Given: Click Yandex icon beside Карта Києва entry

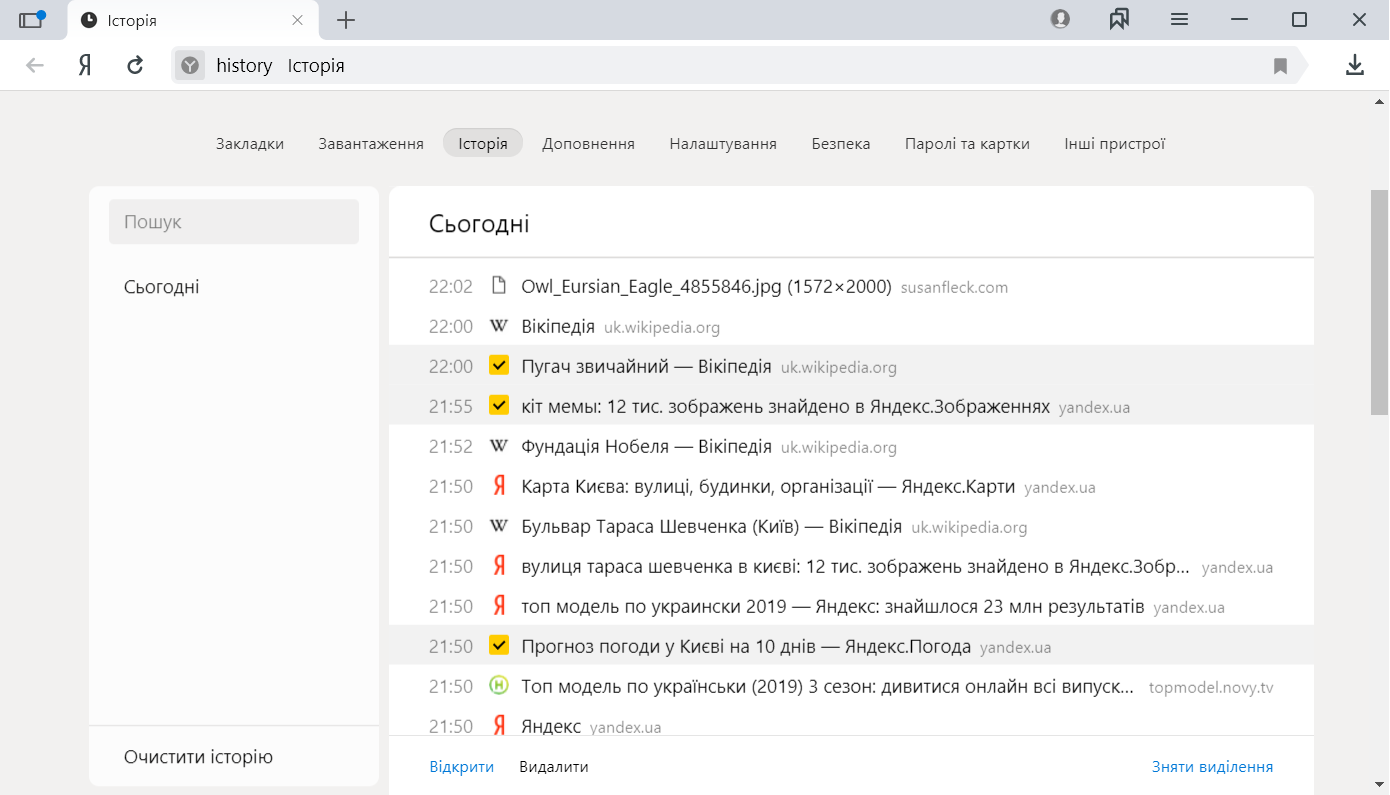Looking at the screenshot, I should point(499,486).
